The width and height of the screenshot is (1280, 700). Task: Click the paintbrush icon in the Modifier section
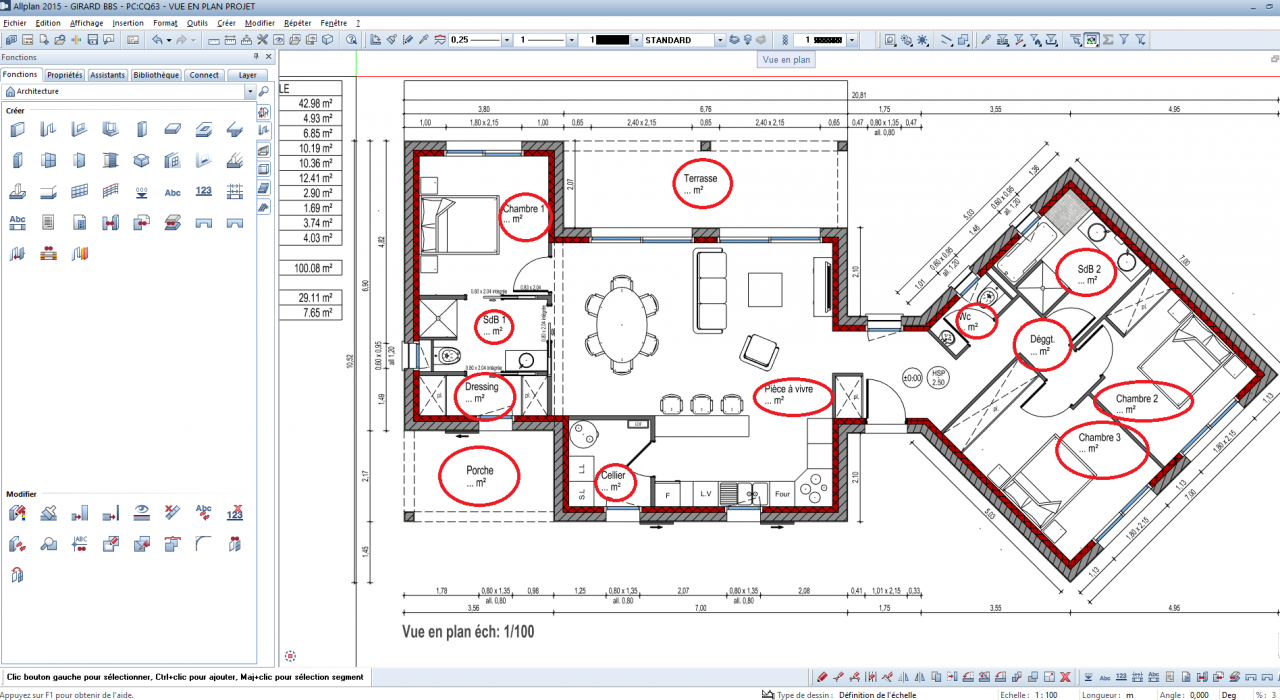[48, 513]
